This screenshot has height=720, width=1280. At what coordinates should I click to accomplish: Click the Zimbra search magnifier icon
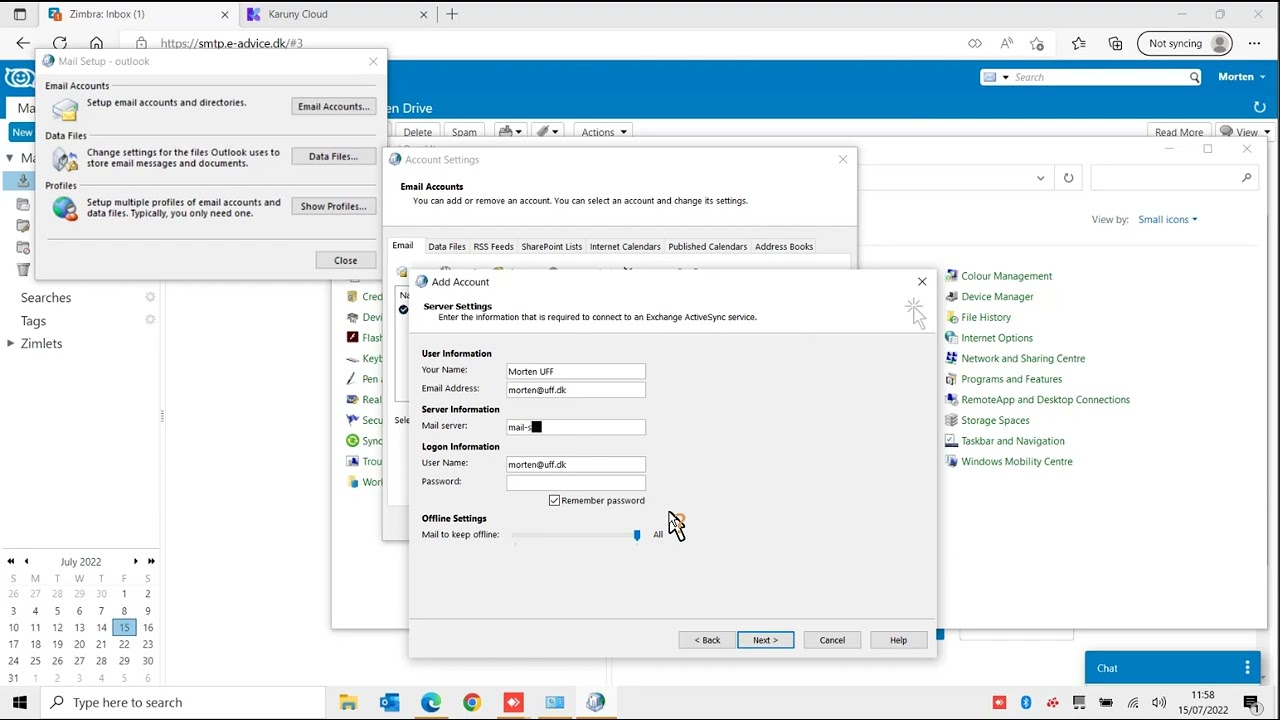(x=1194, y=77)
